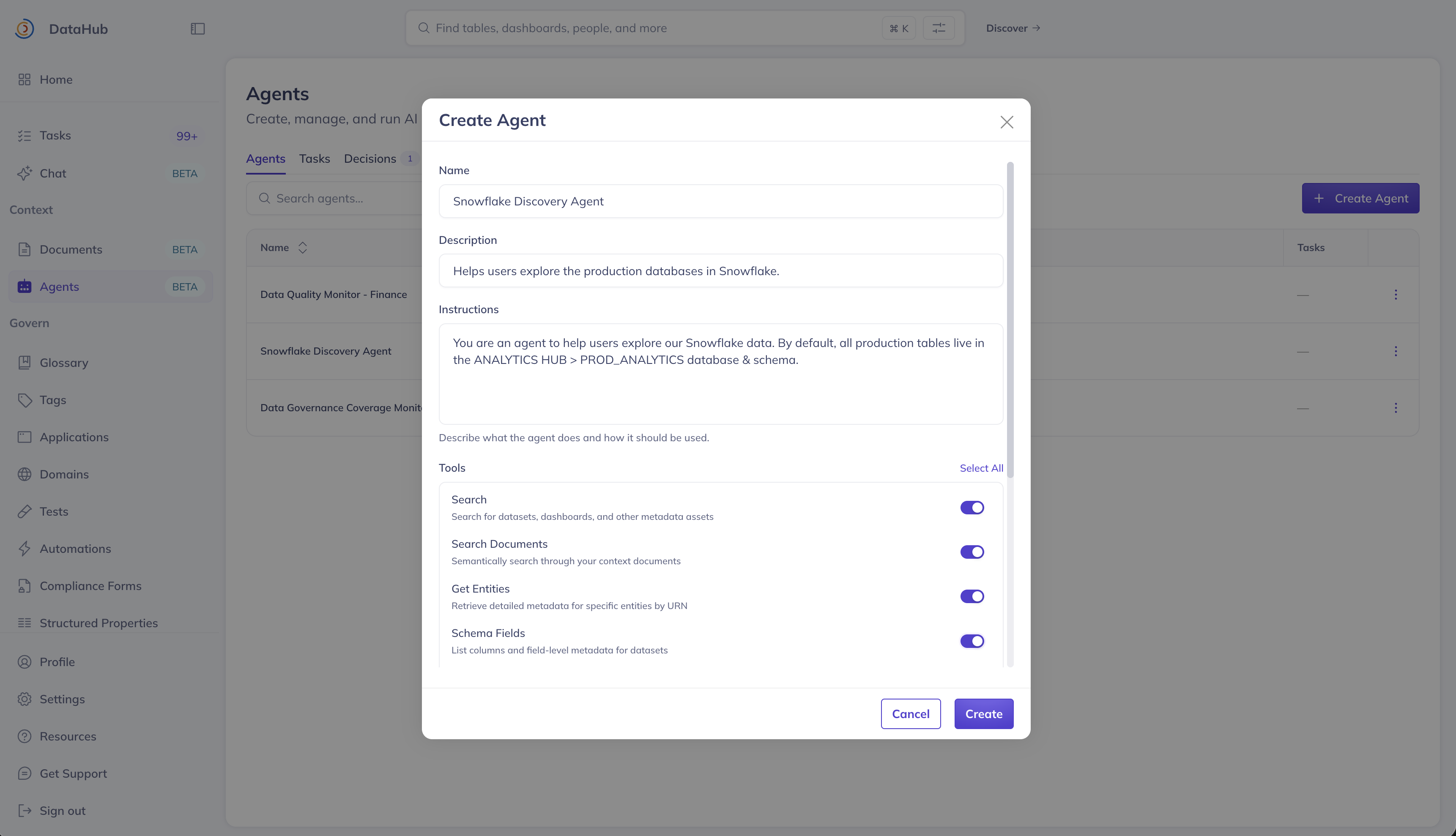This screenshot has width=1456, height=836.
Task: Click Select All tools link
Action: [981, 468]
